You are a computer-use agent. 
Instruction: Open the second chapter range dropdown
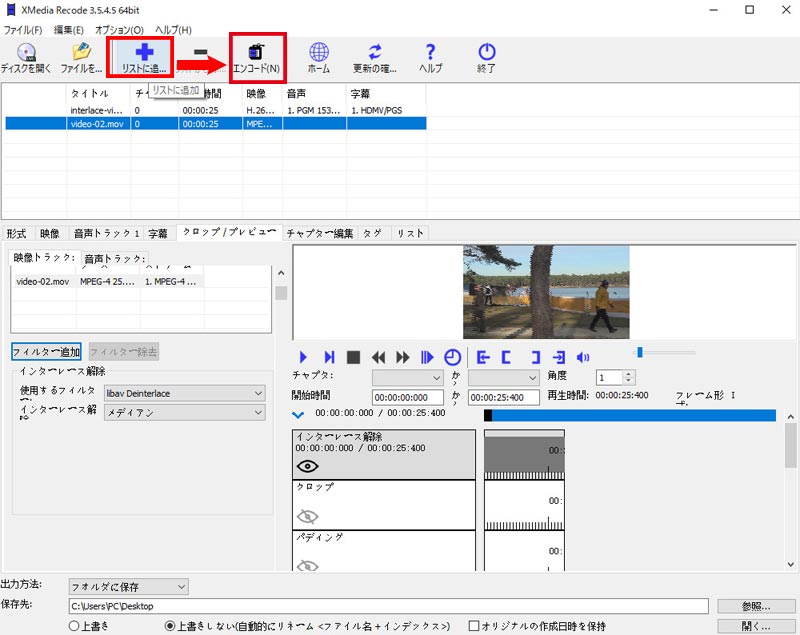tap(504, 377)
